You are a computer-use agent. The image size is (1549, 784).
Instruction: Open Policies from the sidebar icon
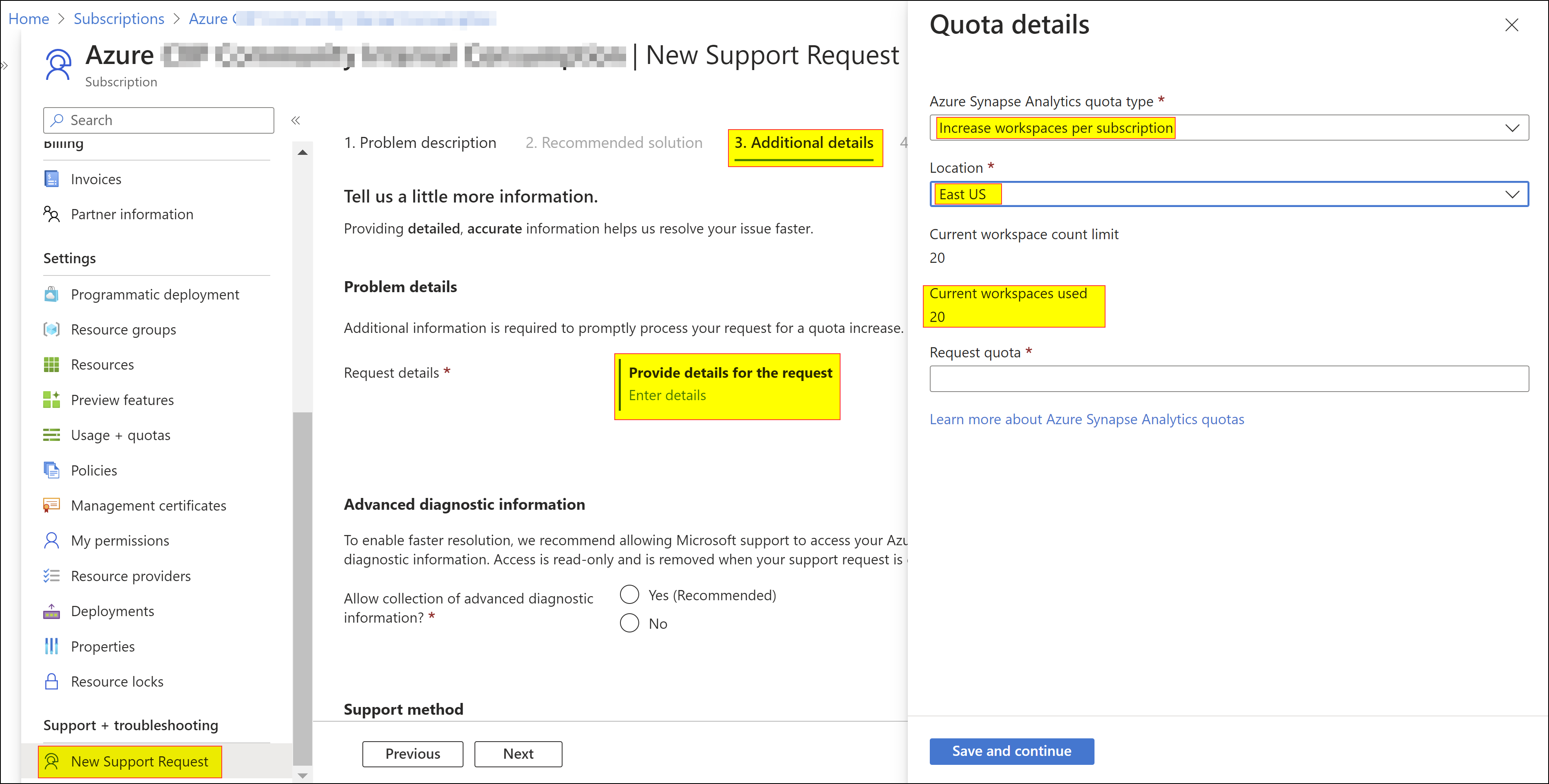tap(52, 470)
